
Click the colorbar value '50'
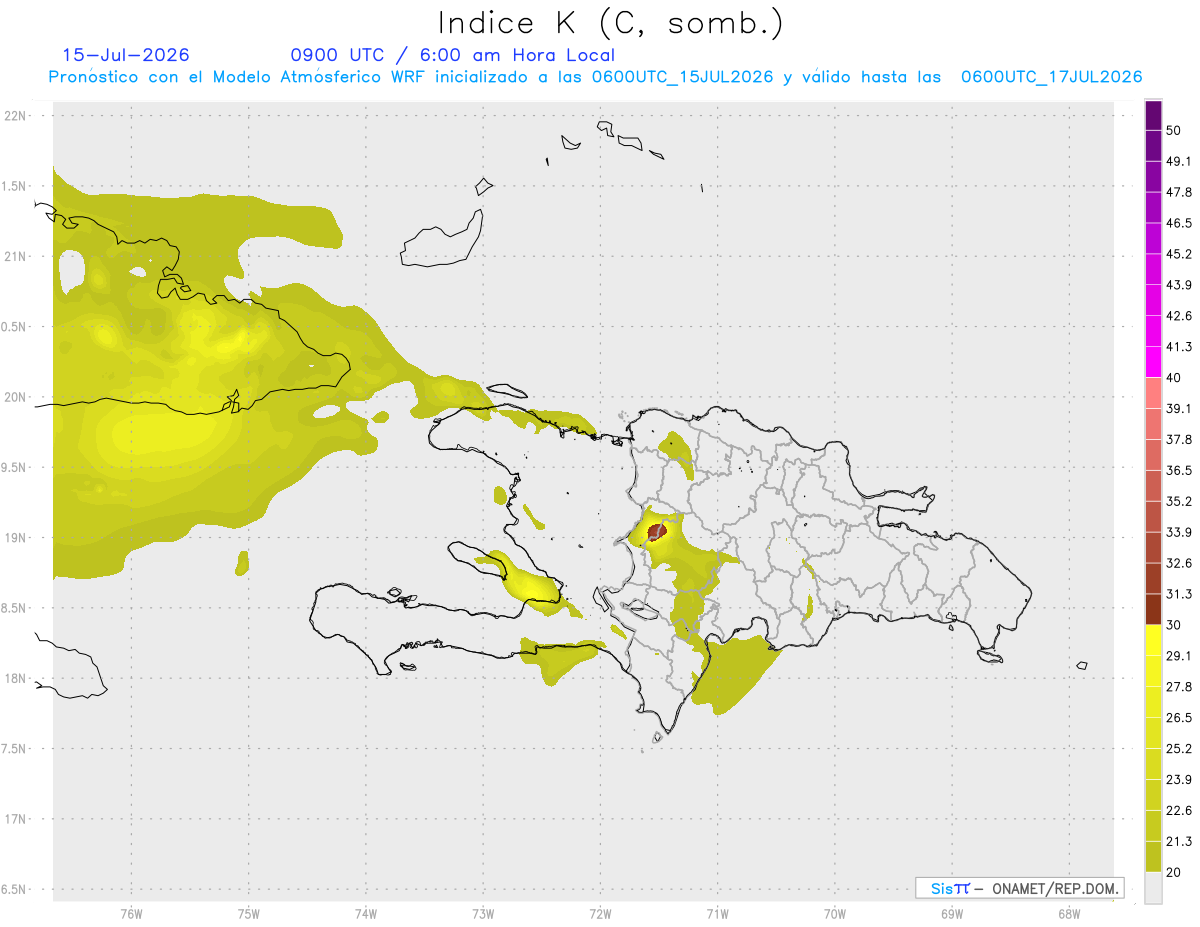(1173, 131)
